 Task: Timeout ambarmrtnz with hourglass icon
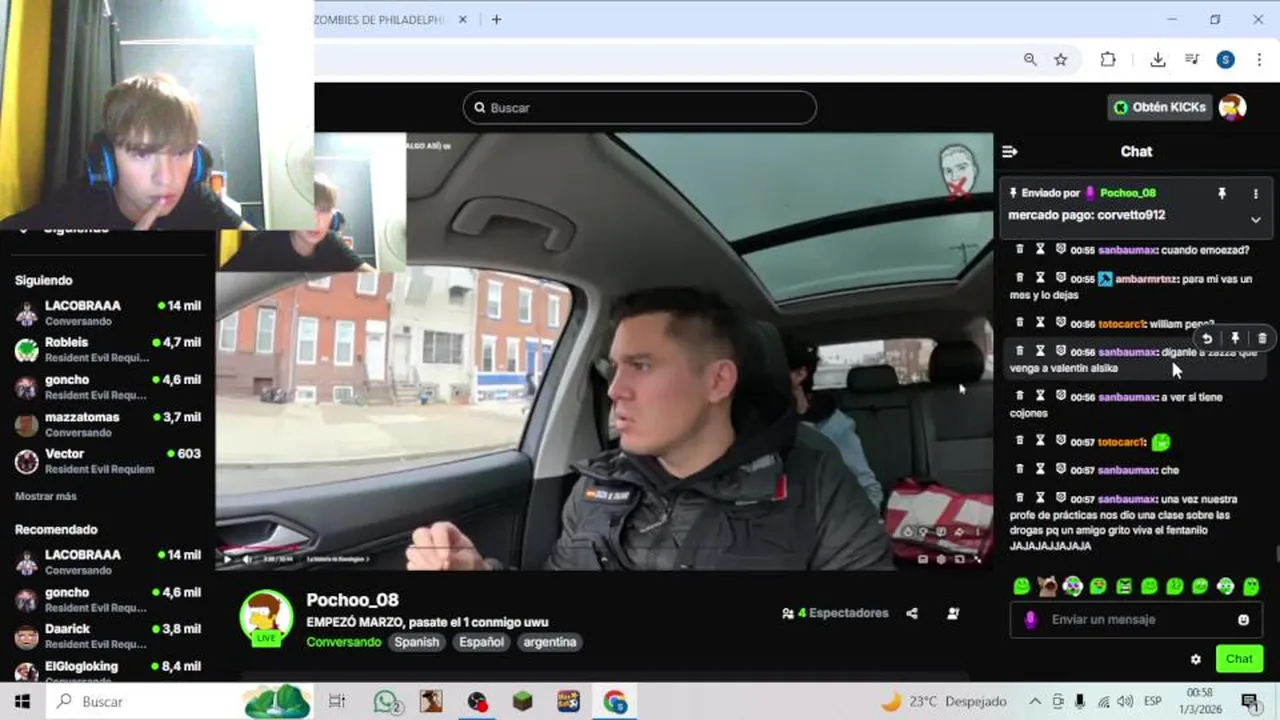(1040, 277)
